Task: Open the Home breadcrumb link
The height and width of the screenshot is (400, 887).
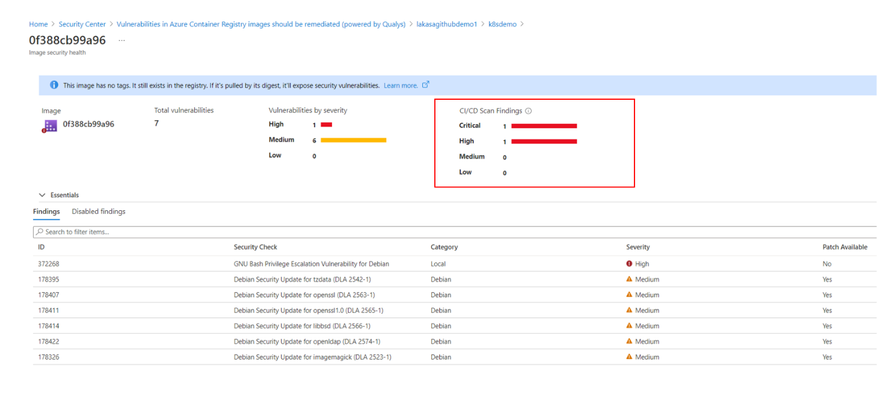Action: coord(38,24)
